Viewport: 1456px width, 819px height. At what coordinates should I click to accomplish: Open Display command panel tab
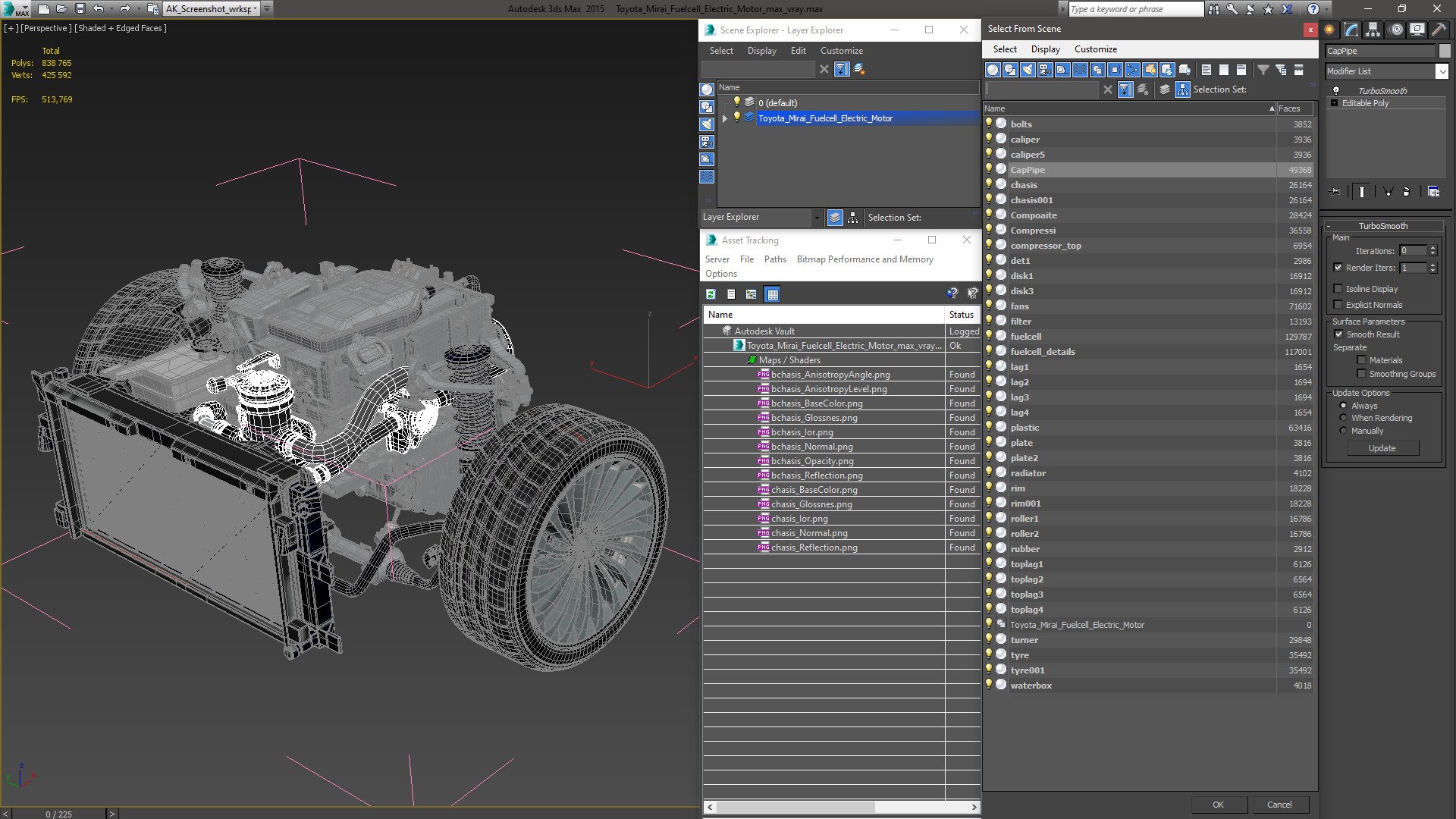(x=1417, y=30)
